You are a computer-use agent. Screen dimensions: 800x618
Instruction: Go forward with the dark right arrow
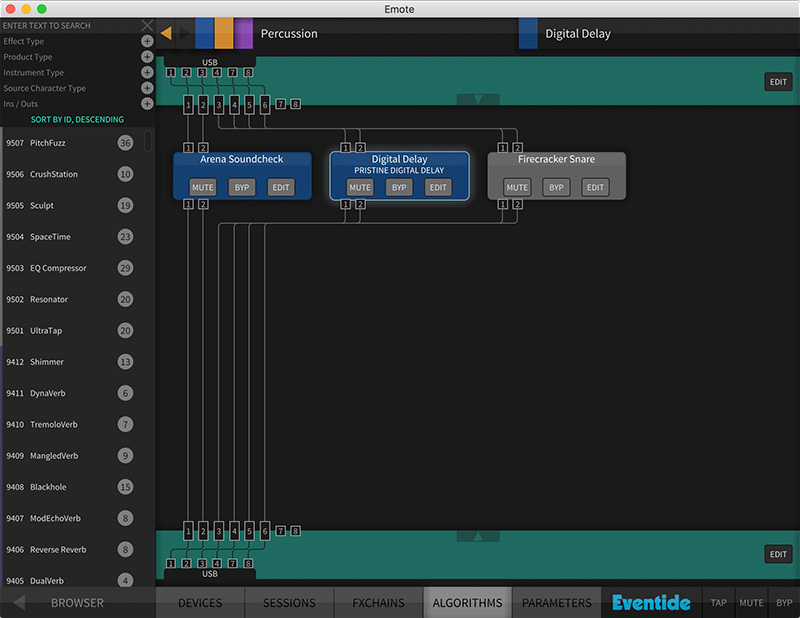pyautogui.click(x=185, y=34)
